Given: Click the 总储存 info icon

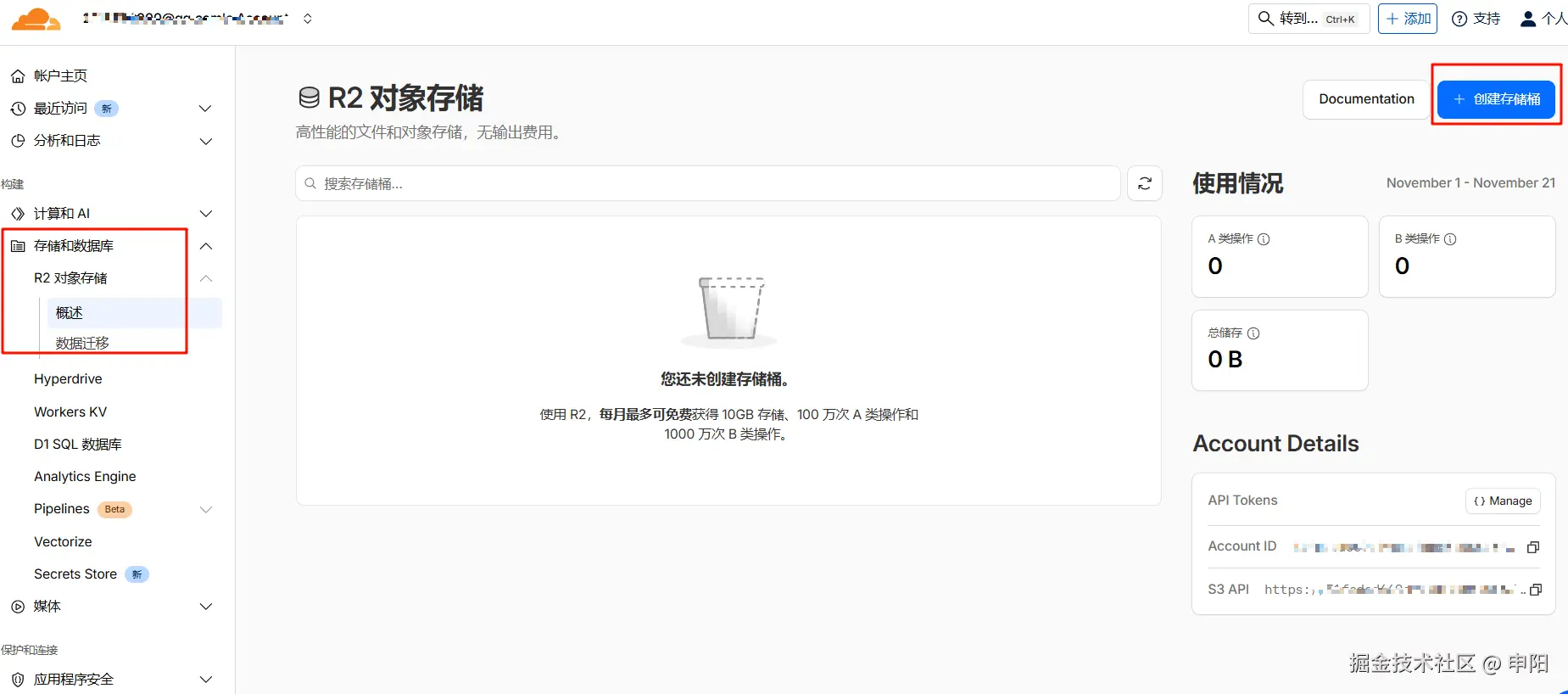Looking at the screenshot, I should 1253,333.
